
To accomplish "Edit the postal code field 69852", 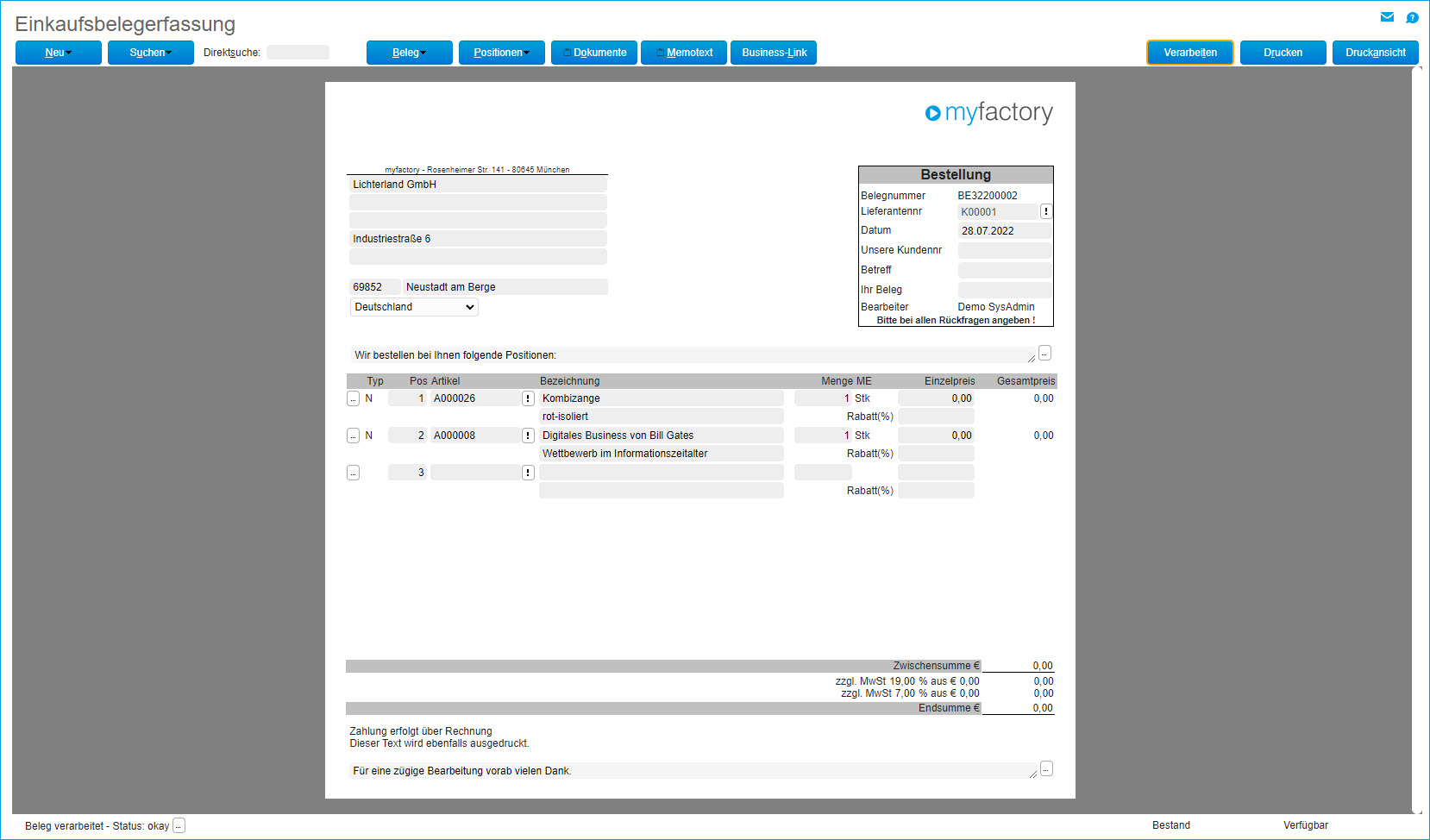I will 375,287.
